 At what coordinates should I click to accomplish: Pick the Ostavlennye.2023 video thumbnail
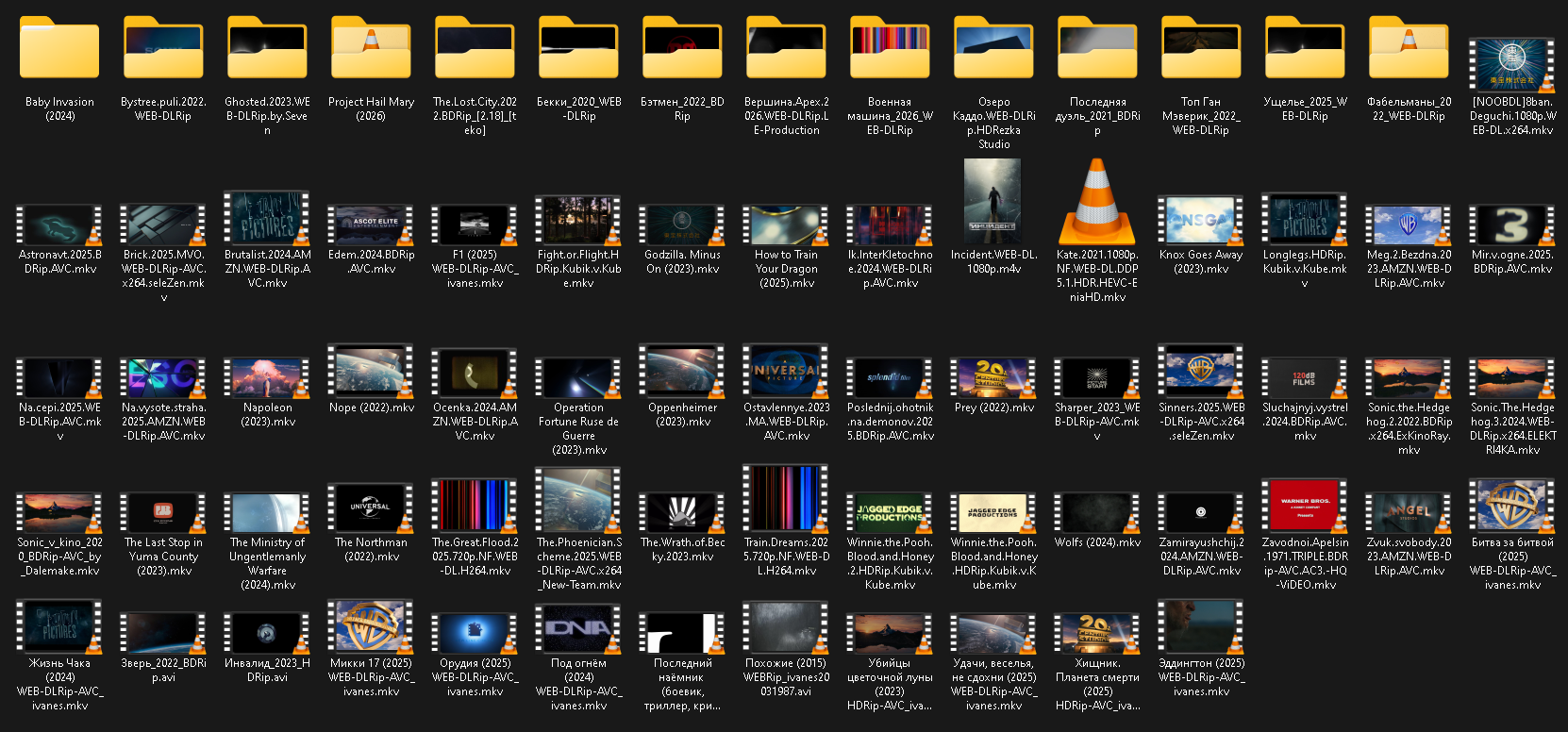786,372
